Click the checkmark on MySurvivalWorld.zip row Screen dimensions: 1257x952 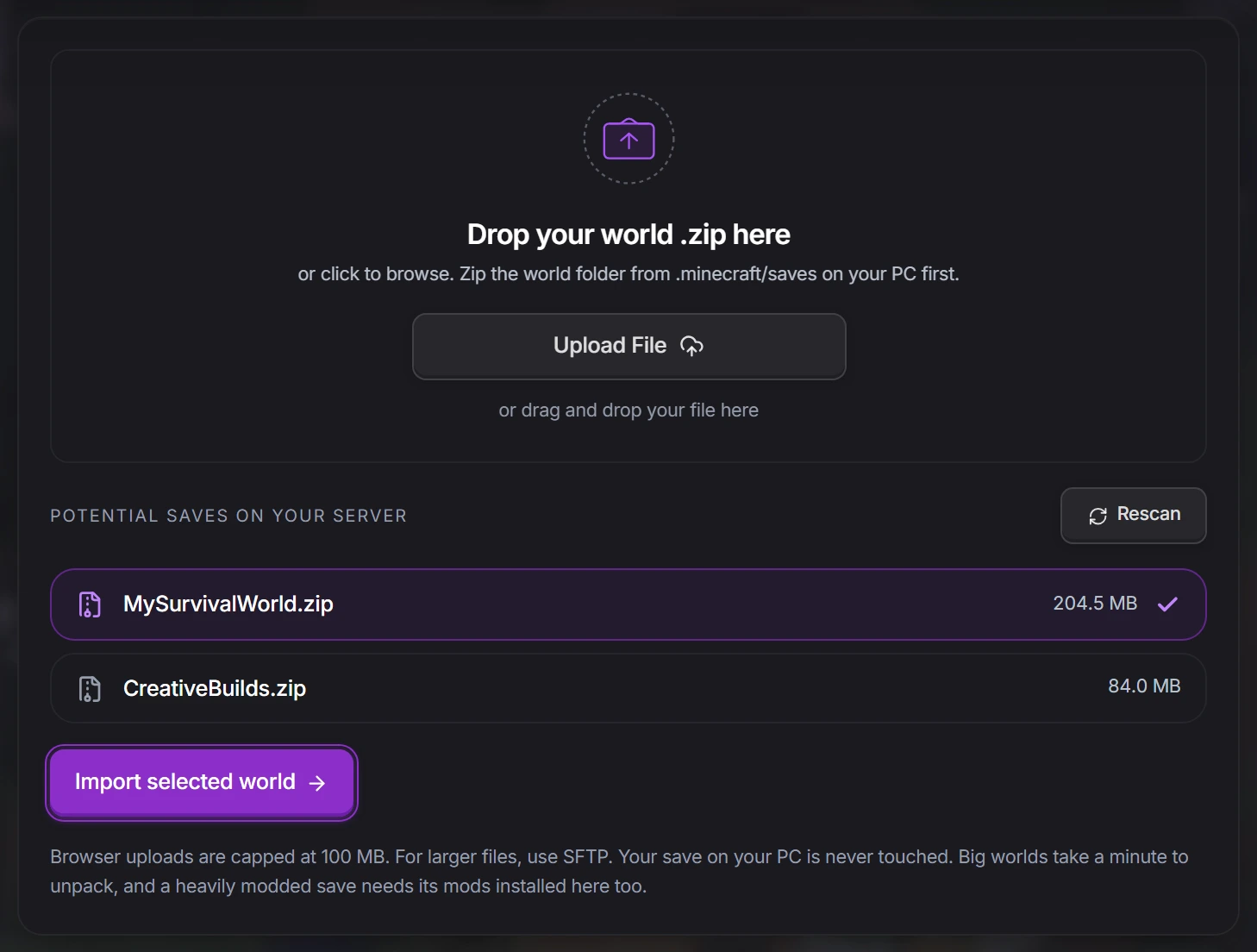[1167, 604]
